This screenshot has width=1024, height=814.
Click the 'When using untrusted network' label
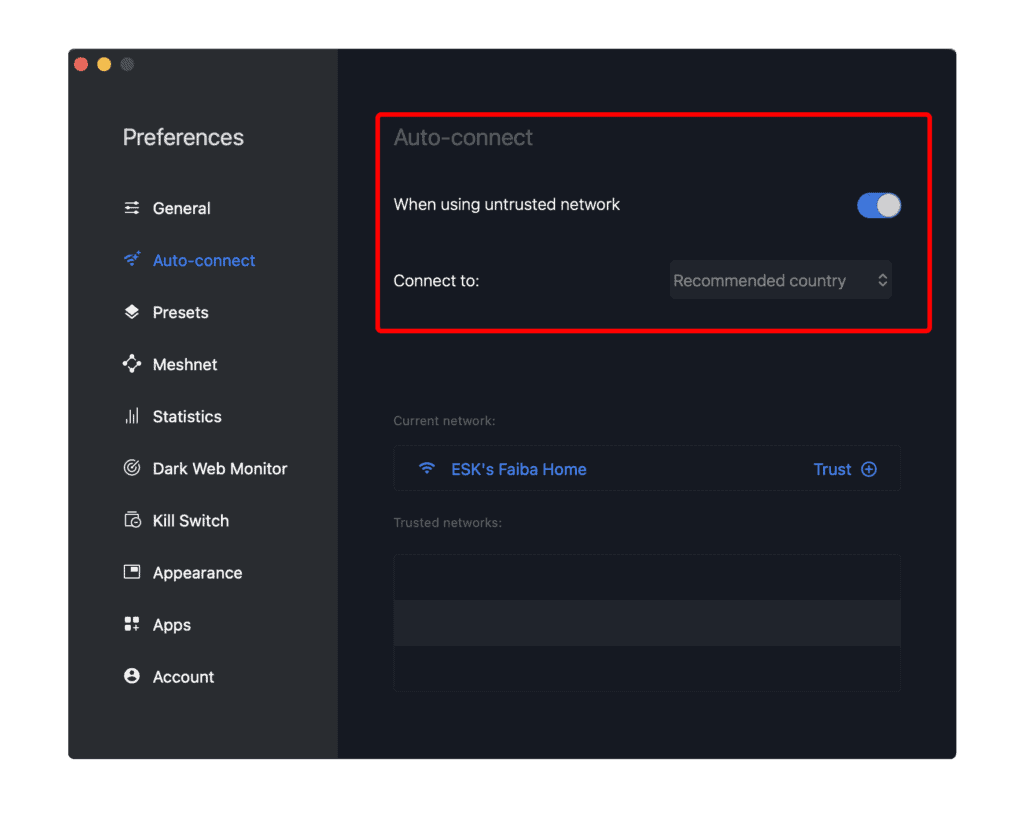[506, 204]
